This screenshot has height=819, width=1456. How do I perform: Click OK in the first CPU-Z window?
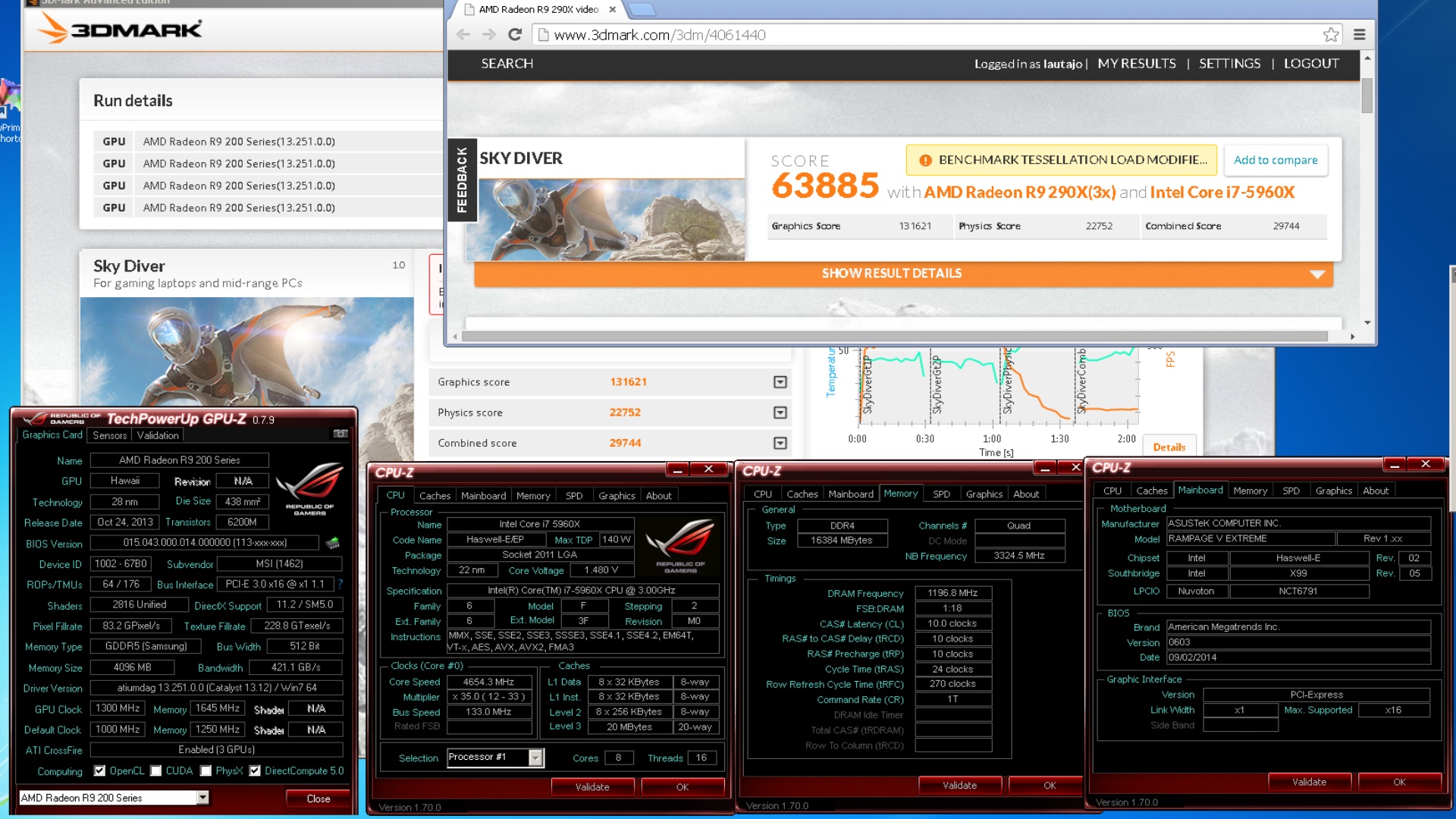click(682, 787)
